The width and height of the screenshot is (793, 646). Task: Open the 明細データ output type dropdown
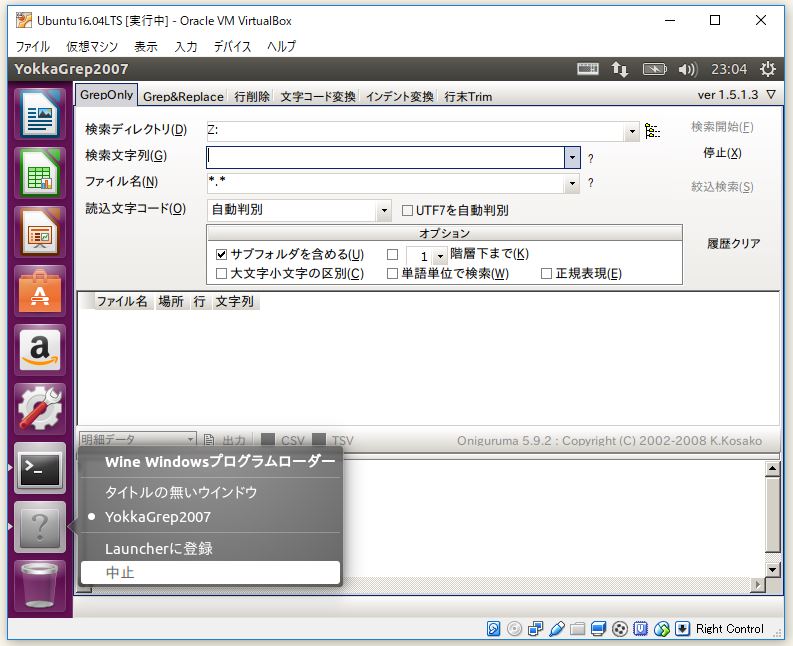138,440
